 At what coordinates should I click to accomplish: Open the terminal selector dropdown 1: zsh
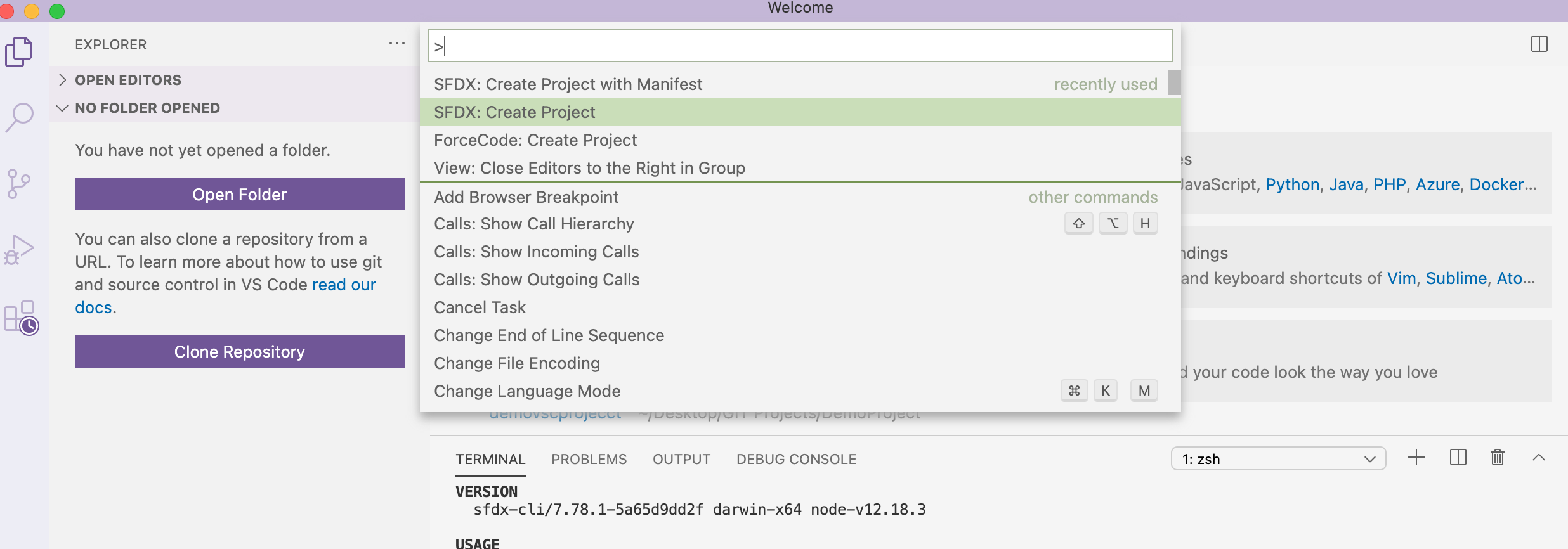1277,459
